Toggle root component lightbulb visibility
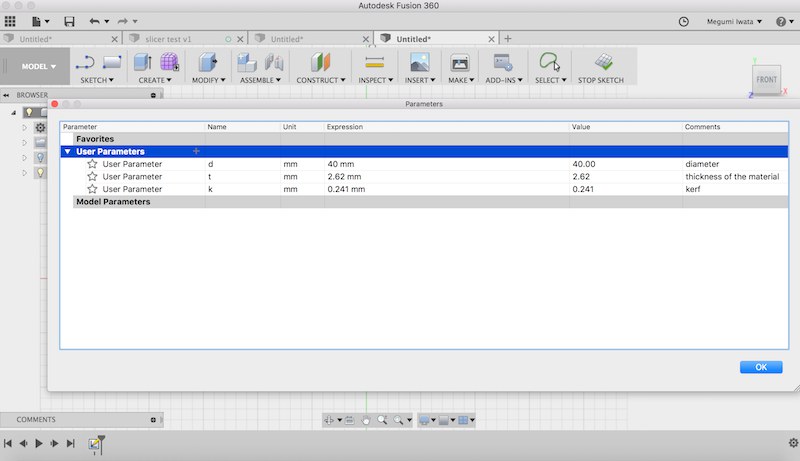 [29, 112]
